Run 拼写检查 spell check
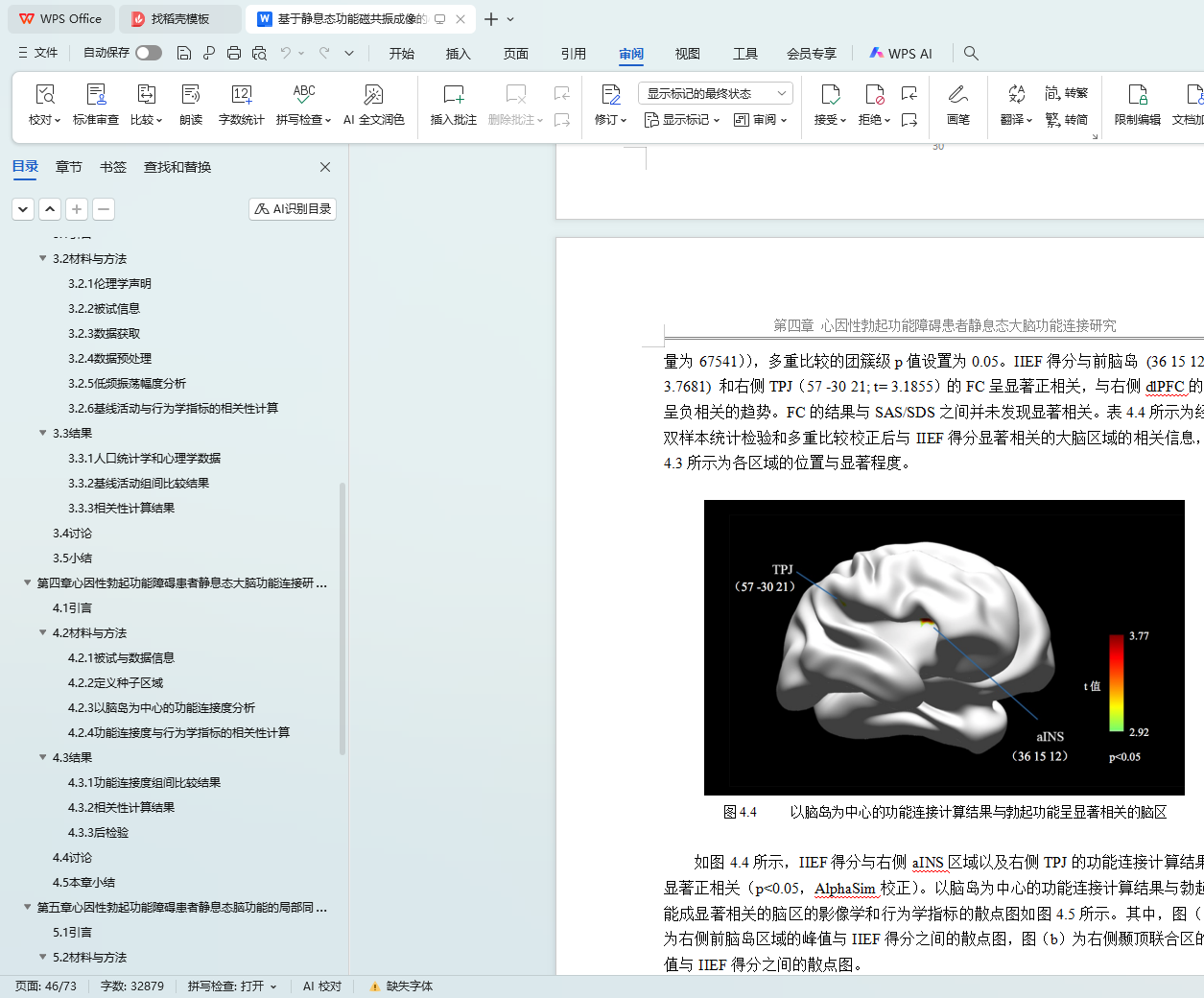Image resolution: width=1204 pixels, height=998 pixels. [303, 106]
